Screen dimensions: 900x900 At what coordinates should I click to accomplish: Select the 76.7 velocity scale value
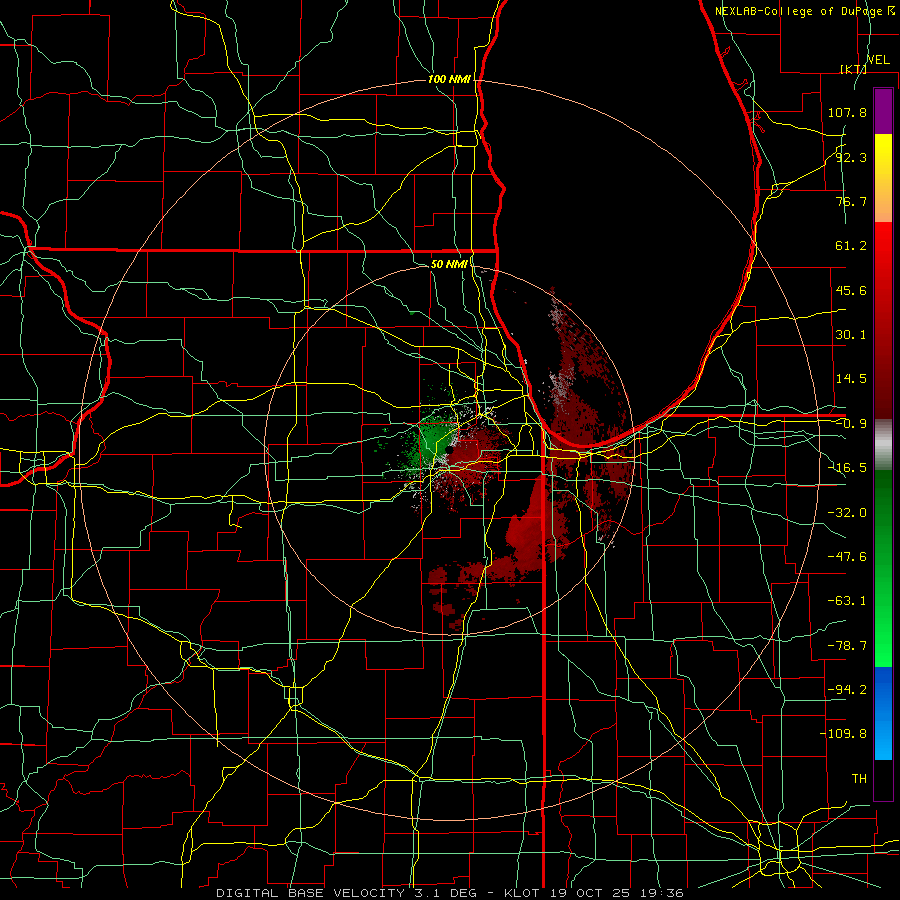point(851,201)
